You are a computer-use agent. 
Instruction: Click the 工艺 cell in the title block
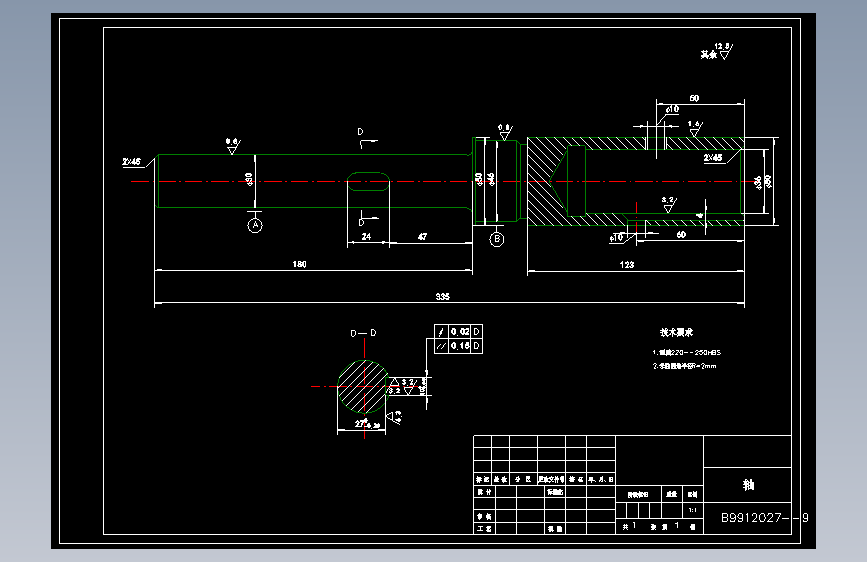(x=484, y=529)
